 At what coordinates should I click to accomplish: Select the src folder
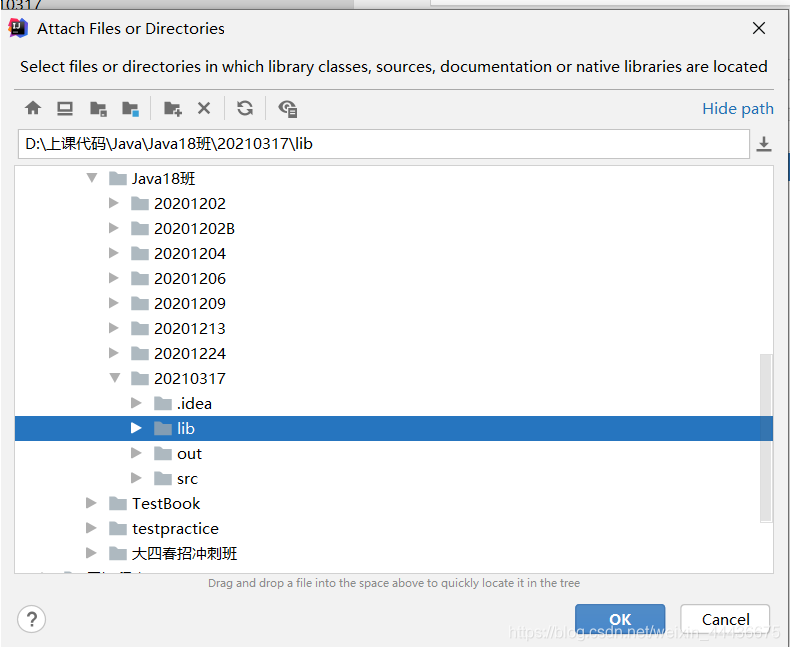[187, 478]
